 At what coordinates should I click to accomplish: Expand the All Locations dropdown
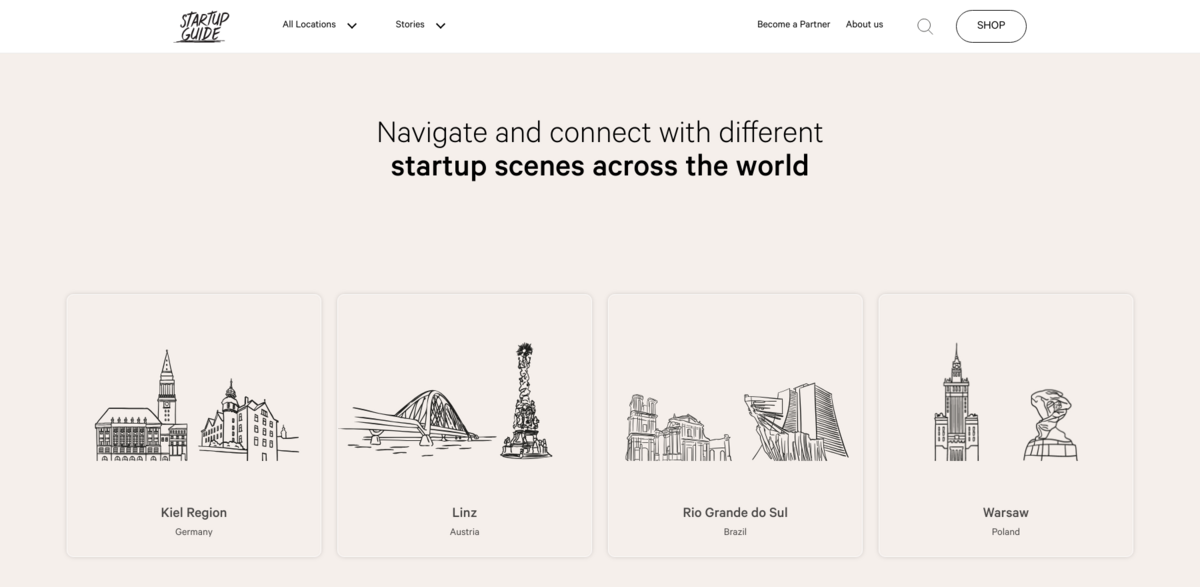[309, 24]
